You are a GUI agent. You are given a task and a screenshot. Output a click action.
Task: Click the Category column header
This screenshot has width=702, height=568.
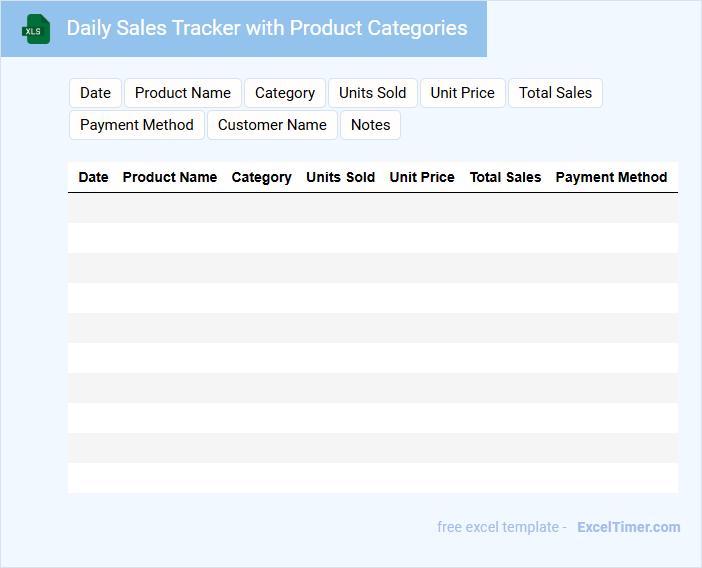tap(262, 177)
